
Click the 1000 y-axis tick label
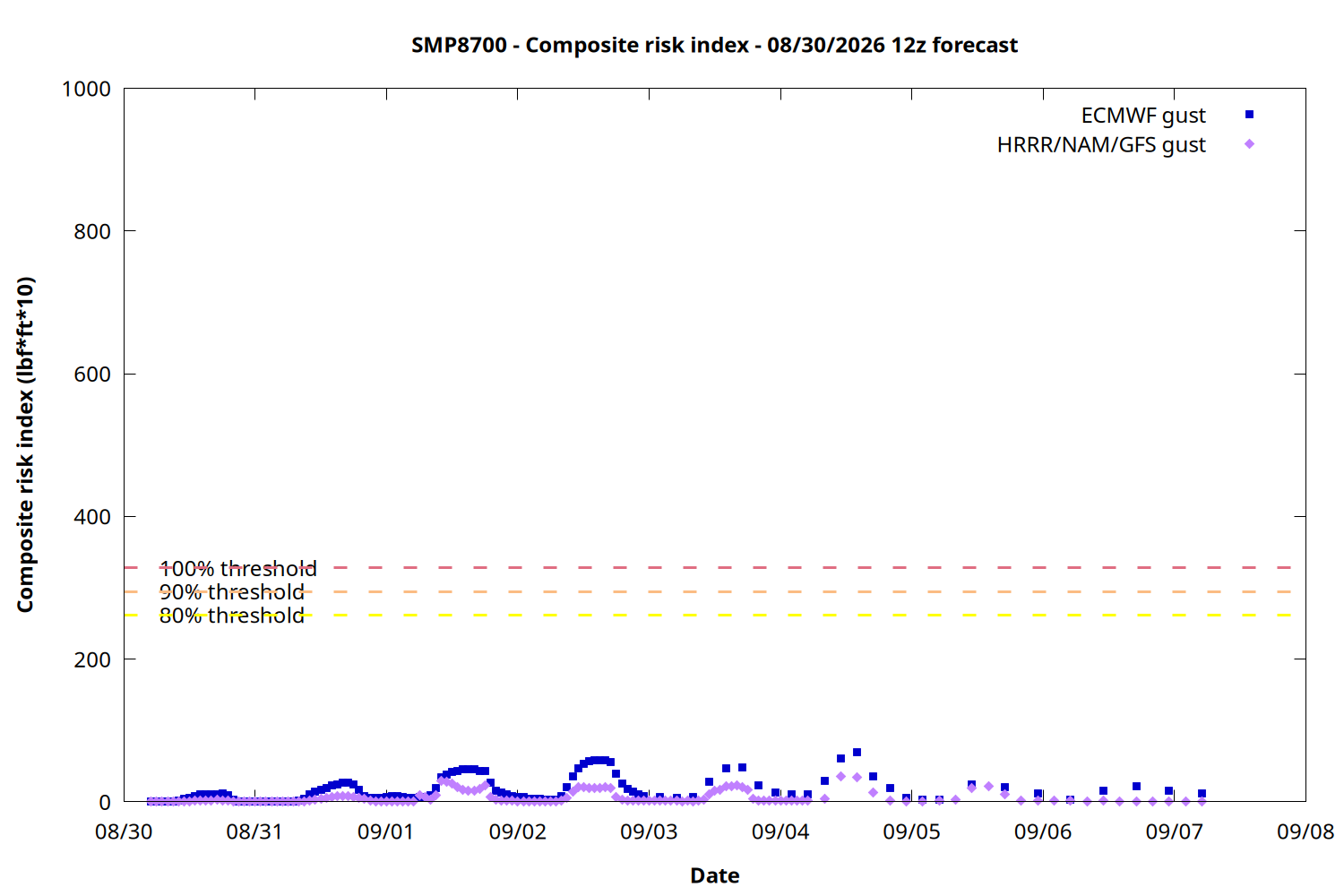pos(86,89)
